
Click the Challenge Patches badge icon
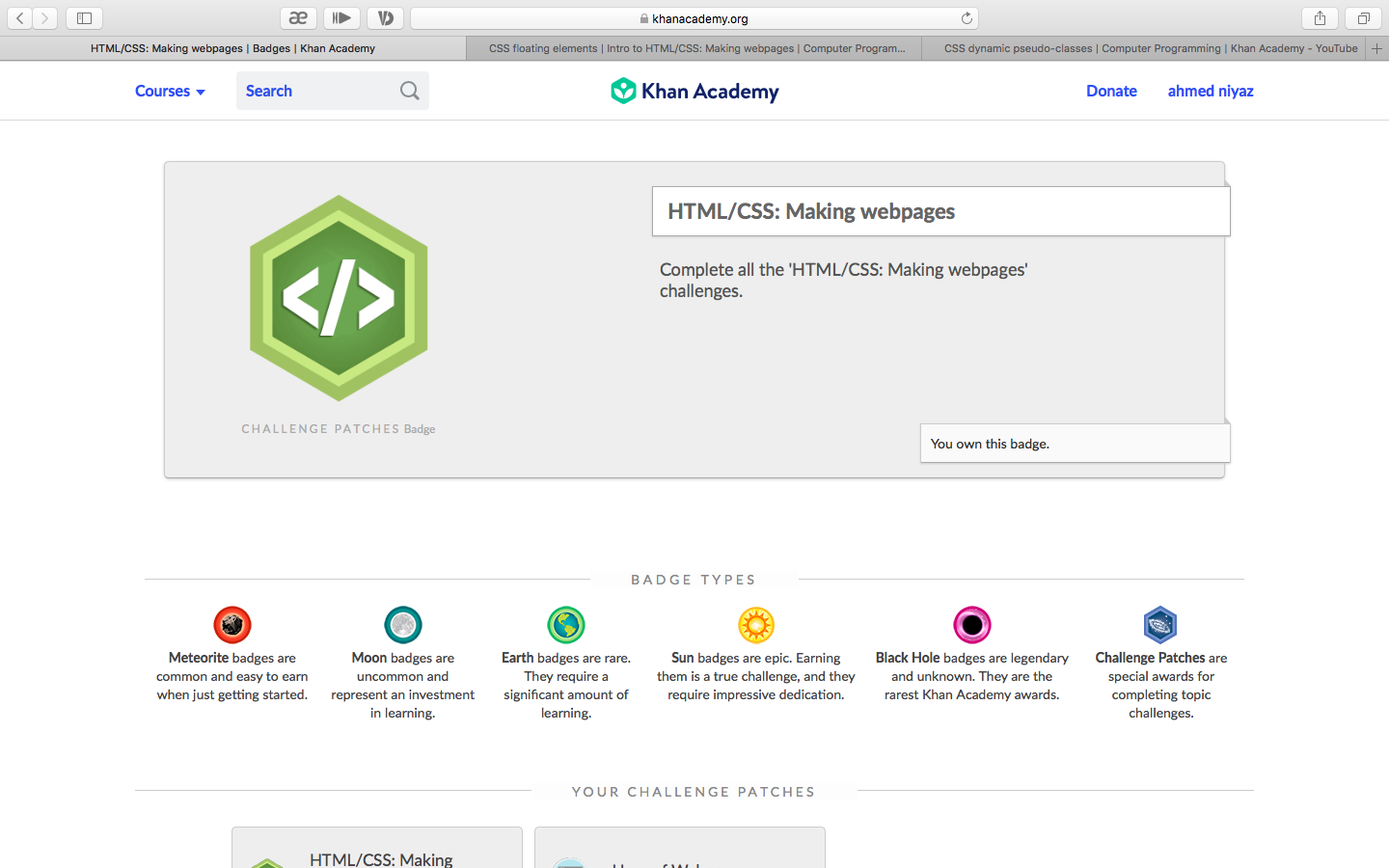1160,625
